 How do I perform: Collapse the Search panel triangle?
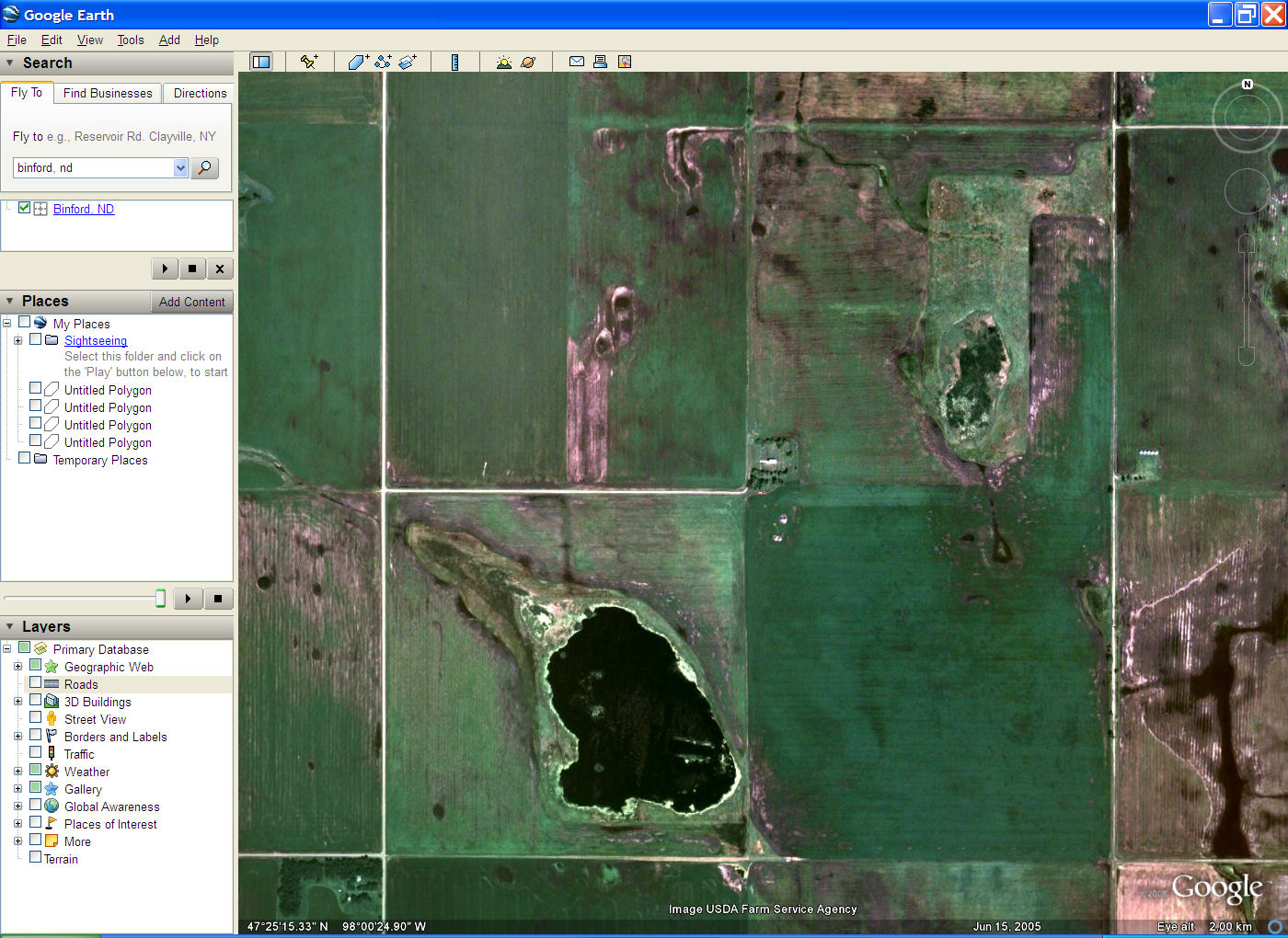tap(9, 63)
